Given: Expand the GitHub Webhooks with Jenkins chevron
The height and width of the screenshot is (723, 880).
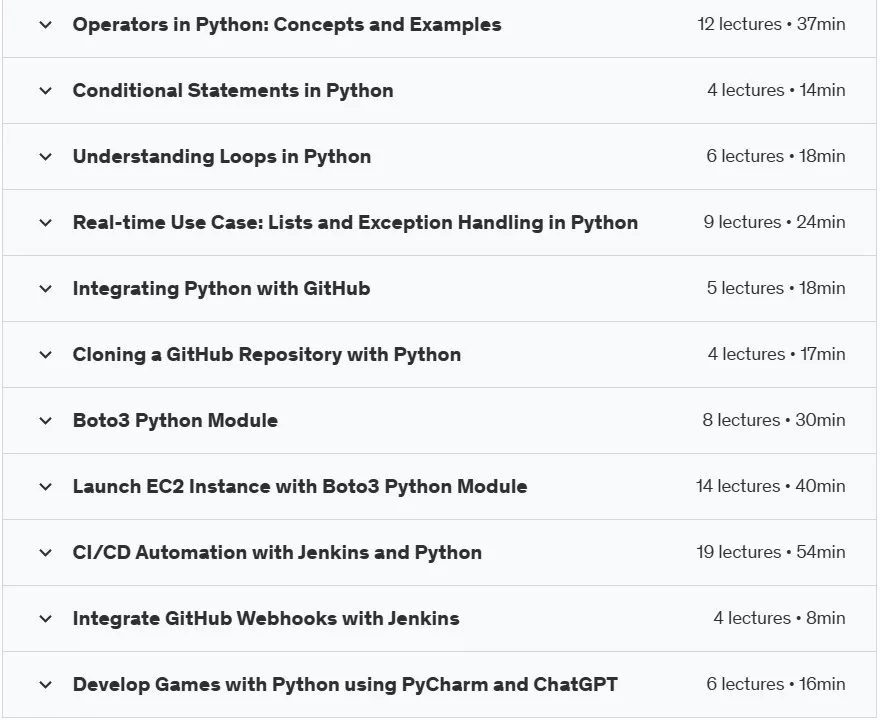Looking at the screenshot, I should (x=45, y=619).
